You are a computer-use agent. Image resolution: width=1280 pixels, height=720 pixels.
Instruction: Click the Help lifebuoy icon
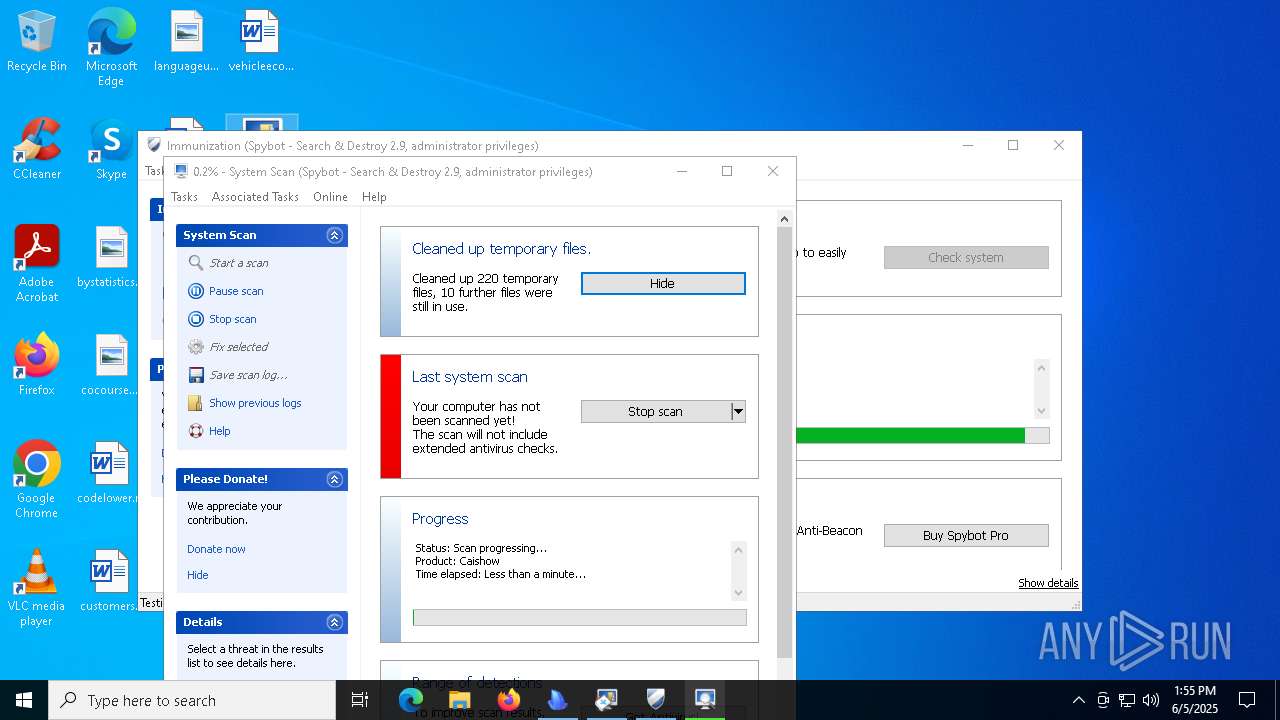(196, 431)
